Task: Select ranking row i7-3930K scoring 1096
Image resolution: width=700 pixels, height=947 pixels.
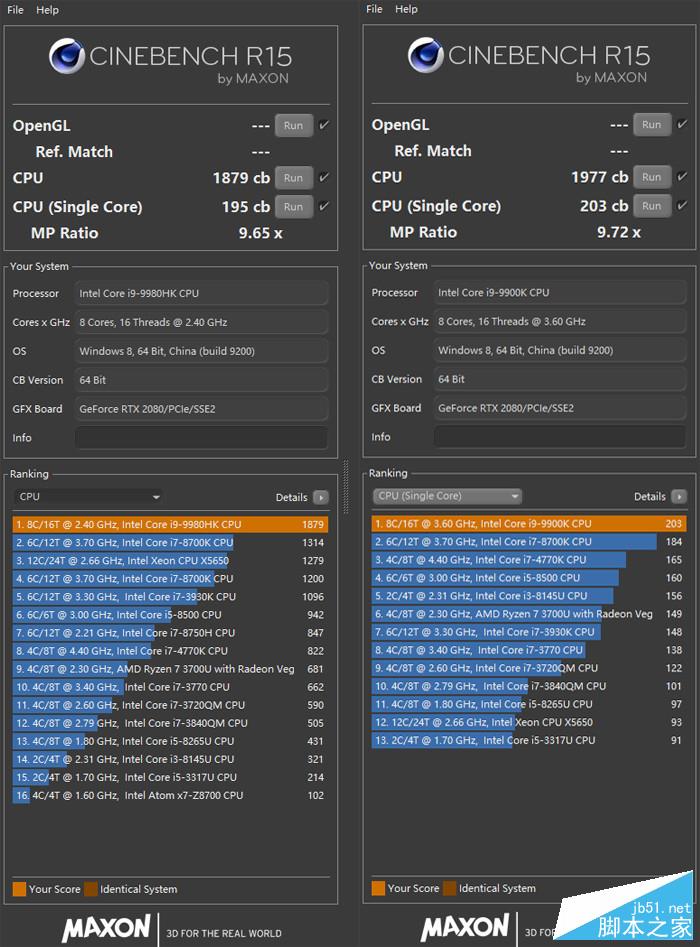Action: click(x=170, y=597)
